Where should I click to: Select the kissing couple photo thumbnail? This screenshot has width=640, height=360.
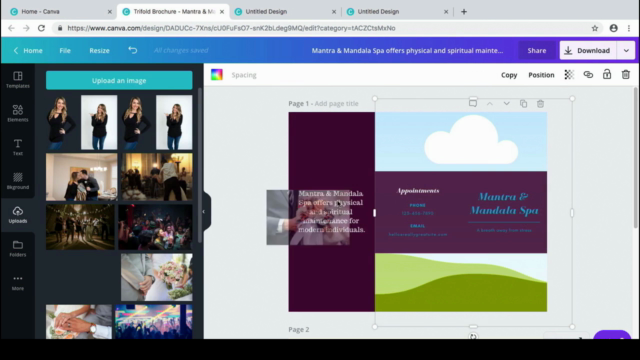pyautogui.click(x=82, y=177)
